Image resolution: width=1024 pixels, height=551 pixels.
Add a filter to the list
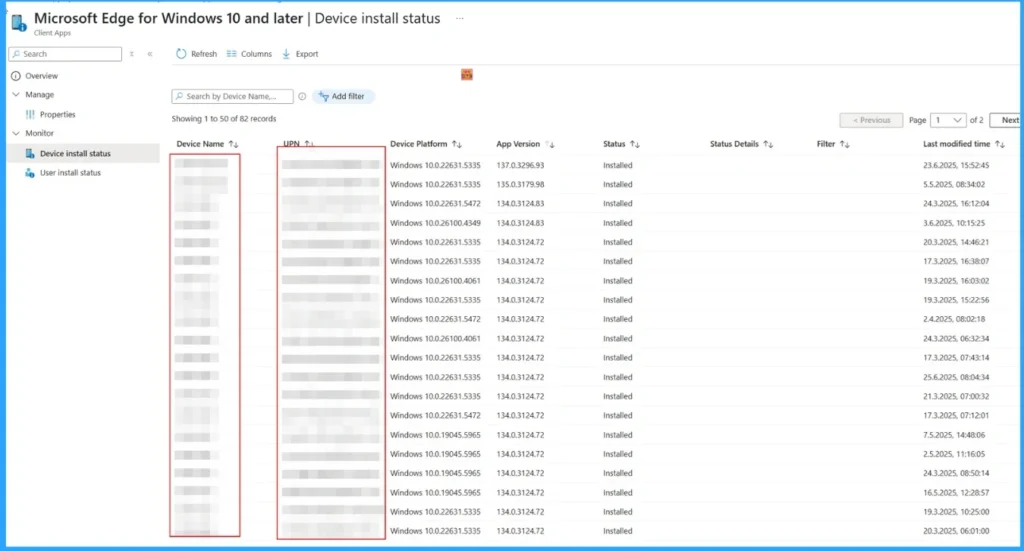(342, 96)
